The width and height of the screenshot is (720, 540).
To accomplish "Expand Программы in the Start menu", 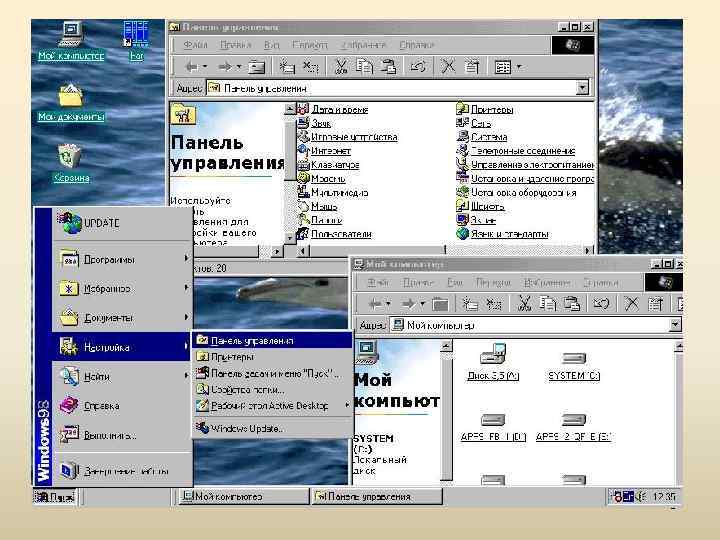I will click(x=122, y=260).
